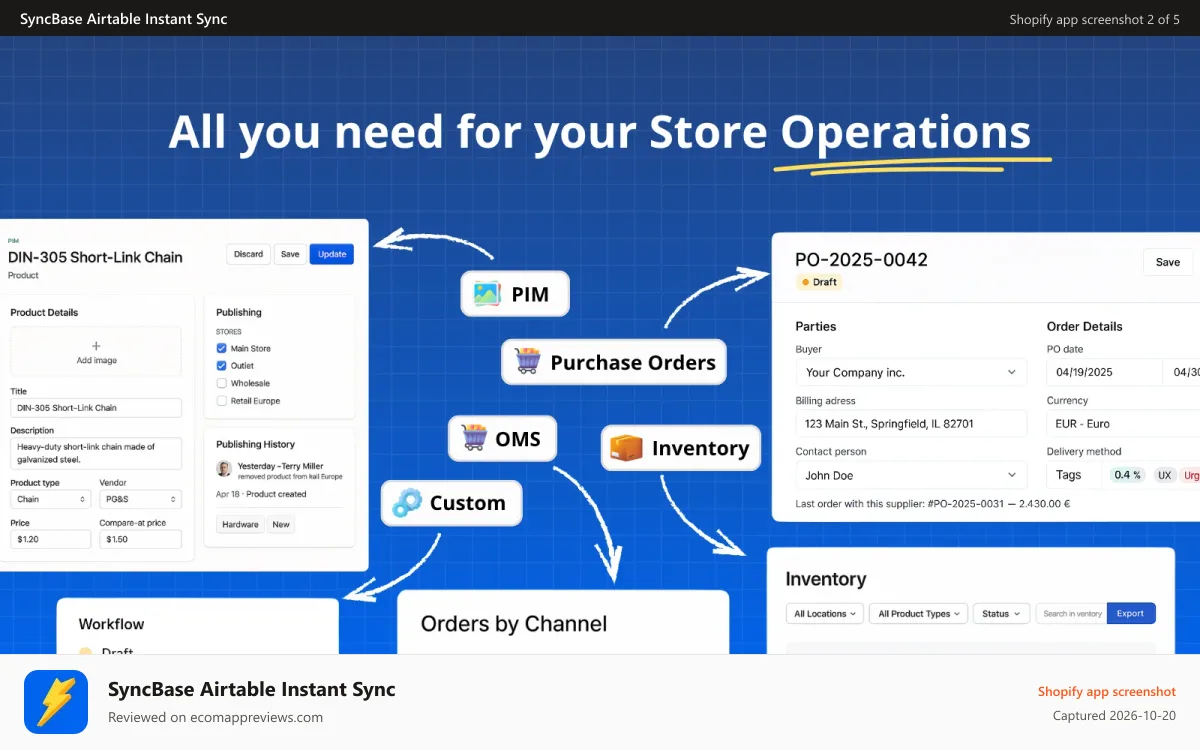Click Terry Miller's avatar in Publishing History
This screenshot has width=1200, height=750.
[224, 468]
